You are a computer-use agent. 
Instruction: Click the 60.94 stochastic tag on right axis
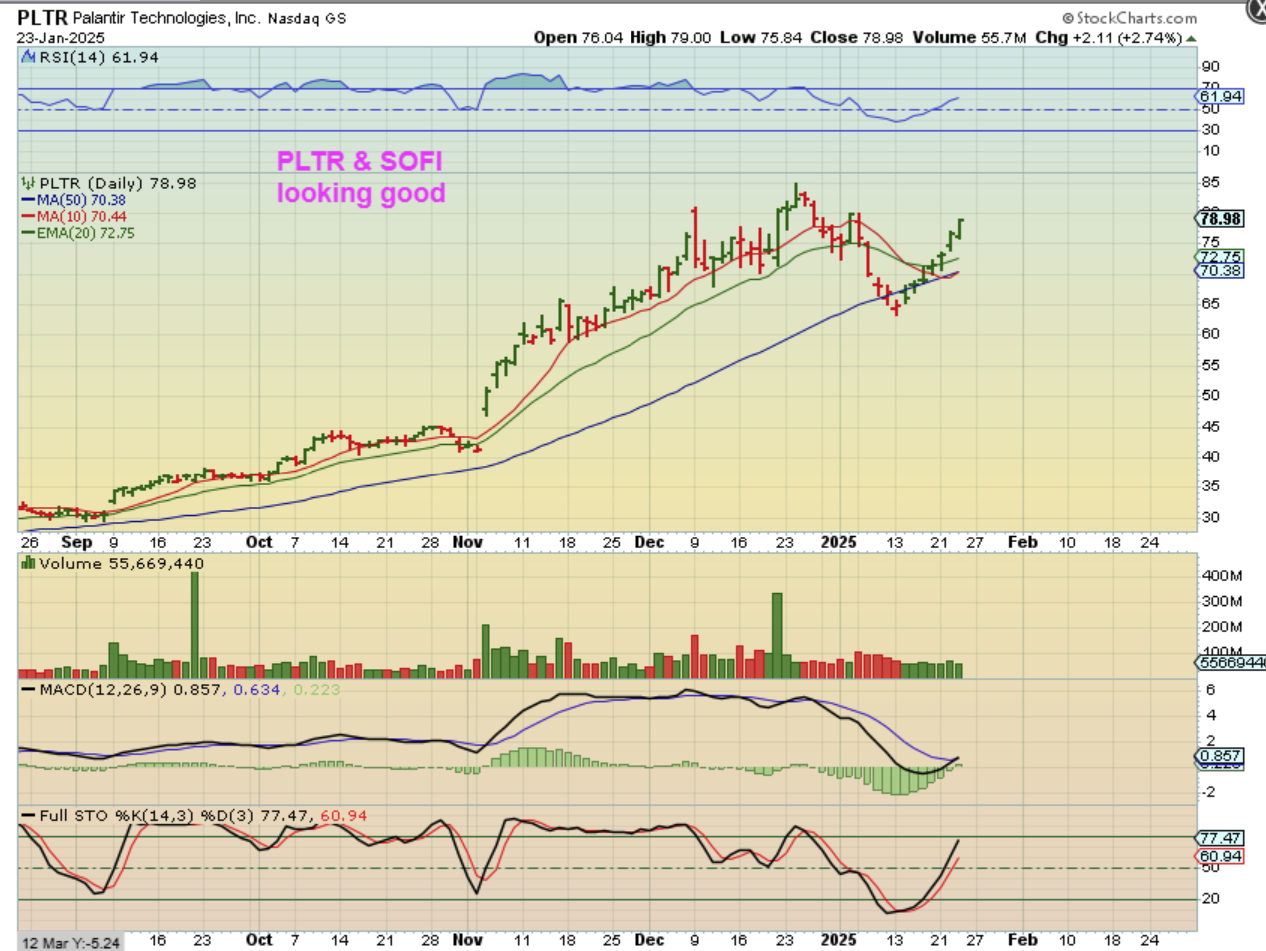[x=1220, y=856]
